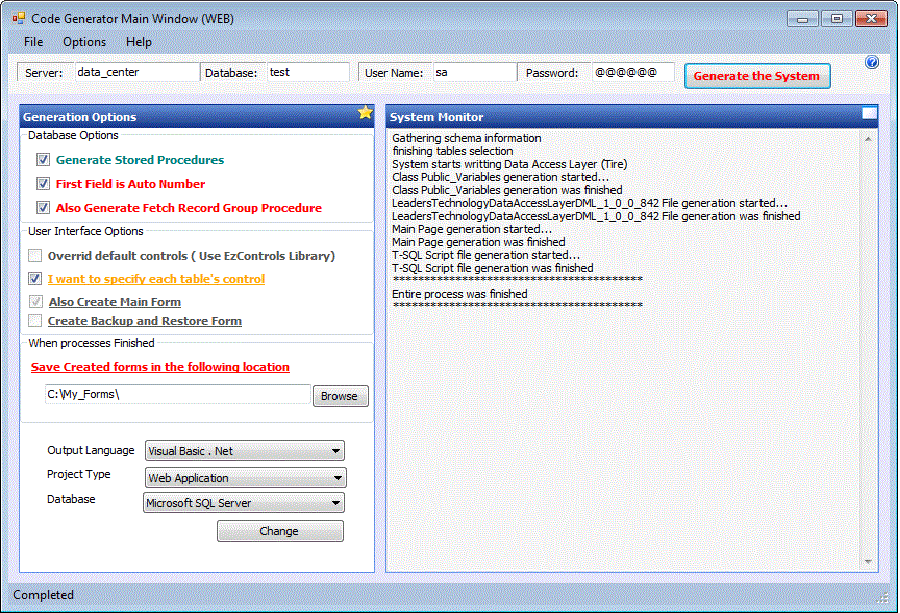
Task: Open the Options menu
Action: pyautogui.click(x=84, y=42)
